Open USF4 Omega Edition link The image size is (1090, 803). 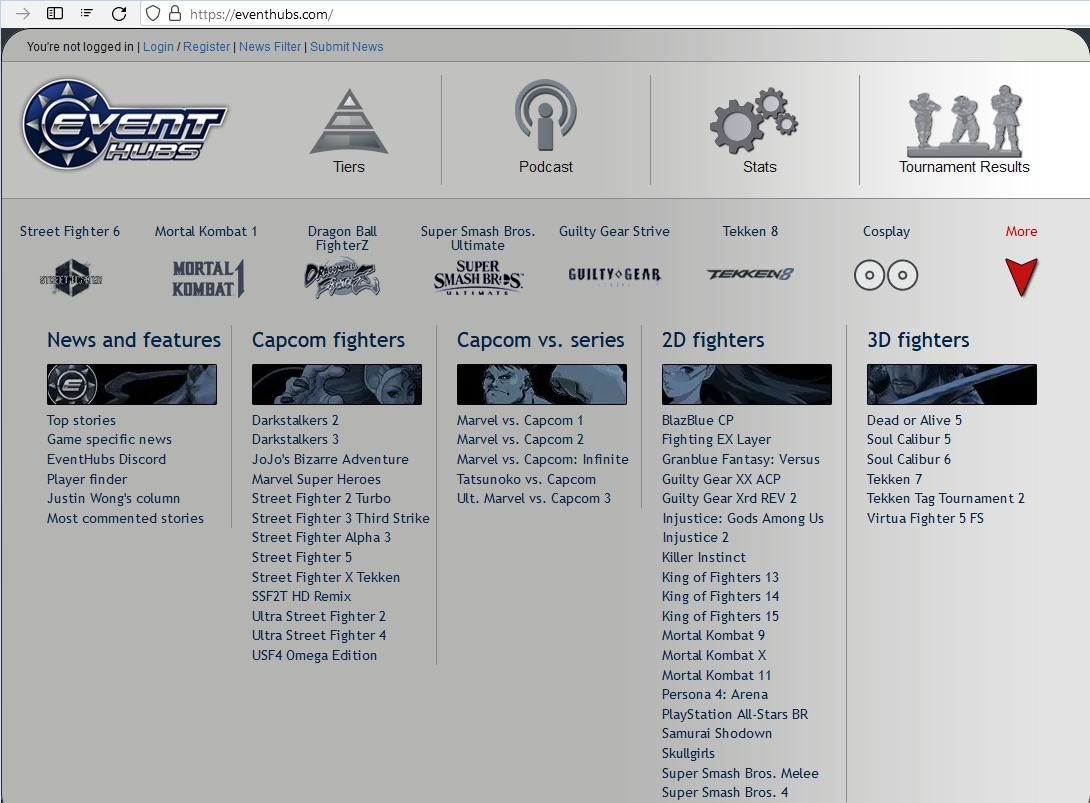(314, 656)
